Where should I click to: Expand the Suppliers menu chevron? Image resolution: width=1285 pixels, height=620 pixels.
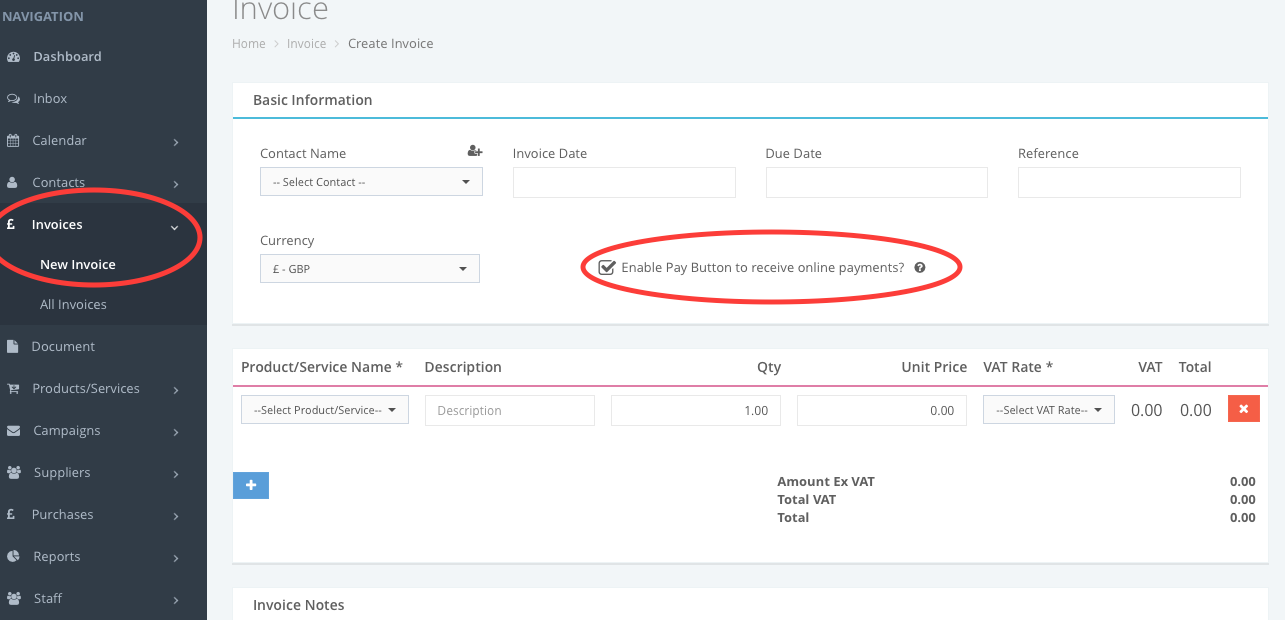(x=176, y=474)
